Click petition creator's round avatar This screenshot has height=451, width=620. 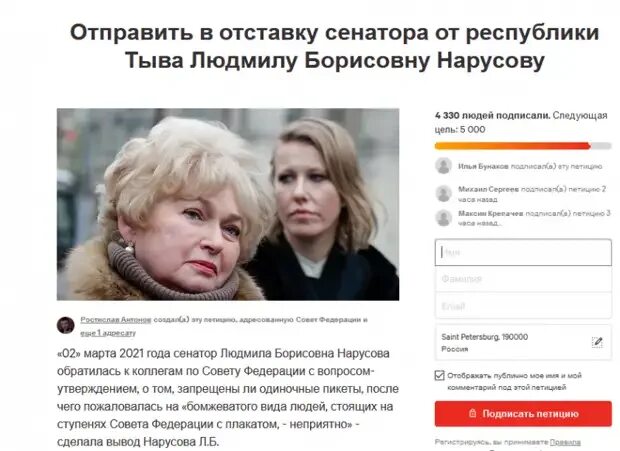(66, 325)
